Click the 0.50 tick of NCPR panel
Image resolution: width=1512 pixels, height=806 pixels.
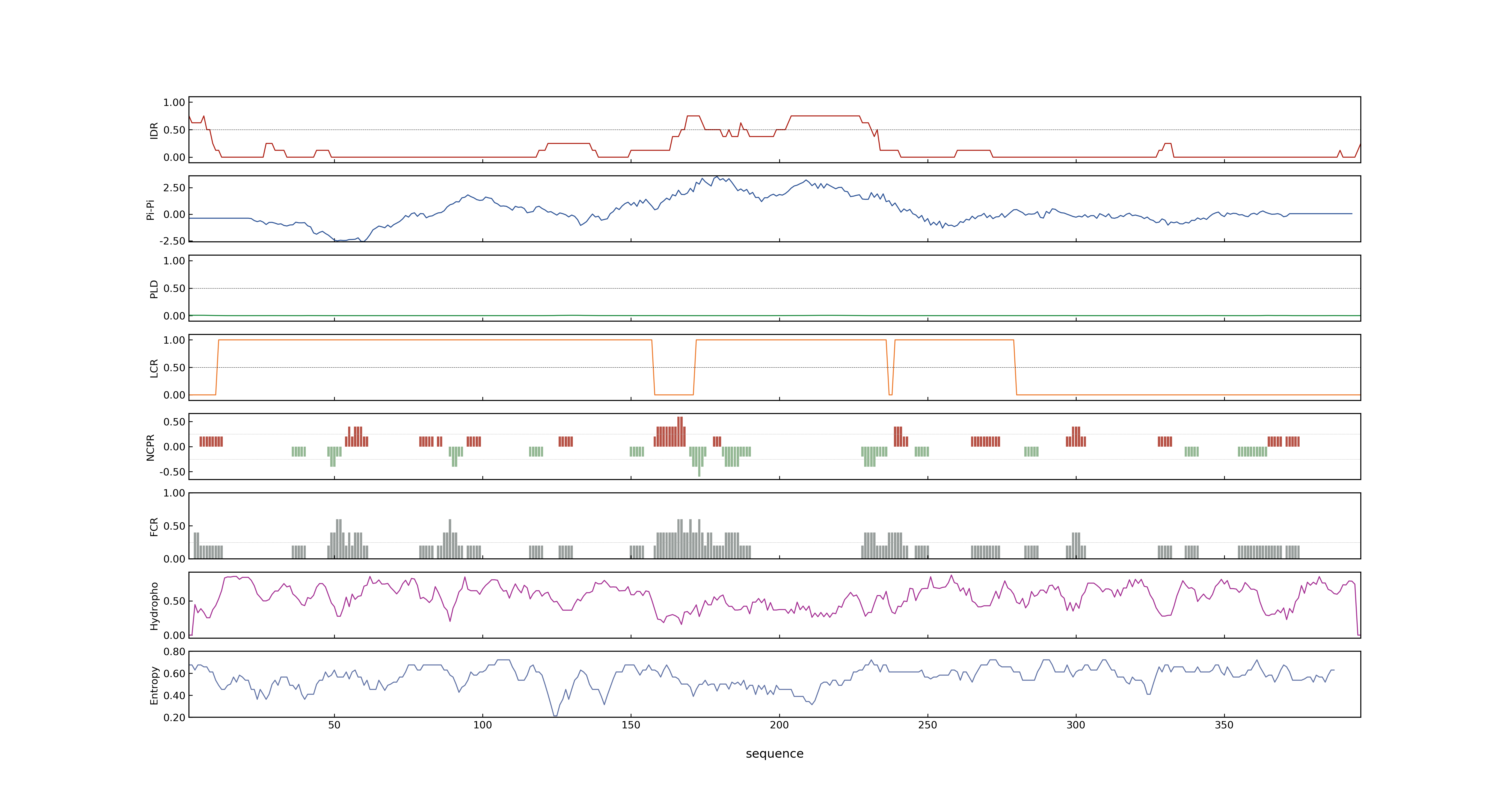point(174,422)
